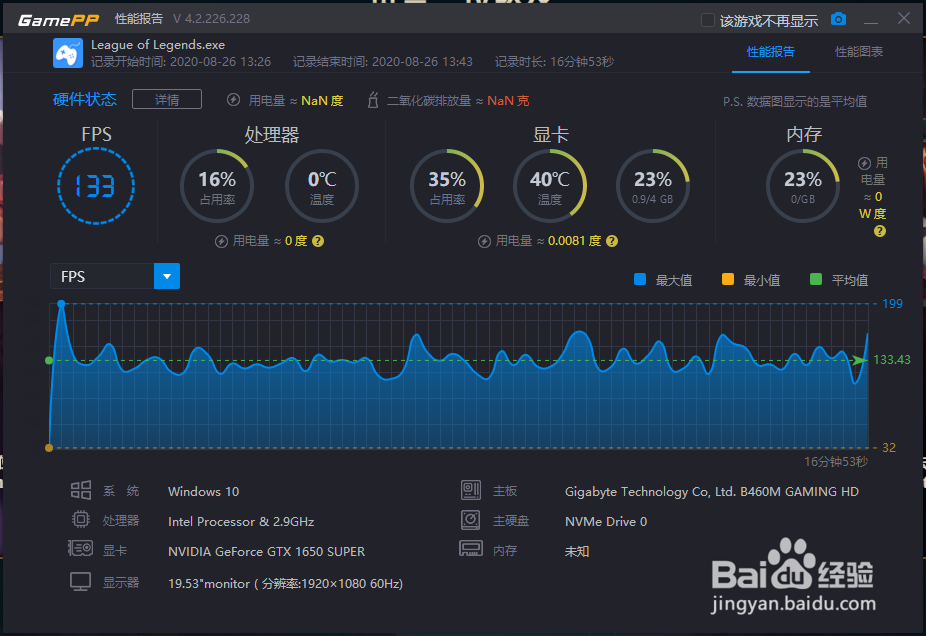
Task: Click the question mark next to processor power usage
Action: click(x=318, y=241)
